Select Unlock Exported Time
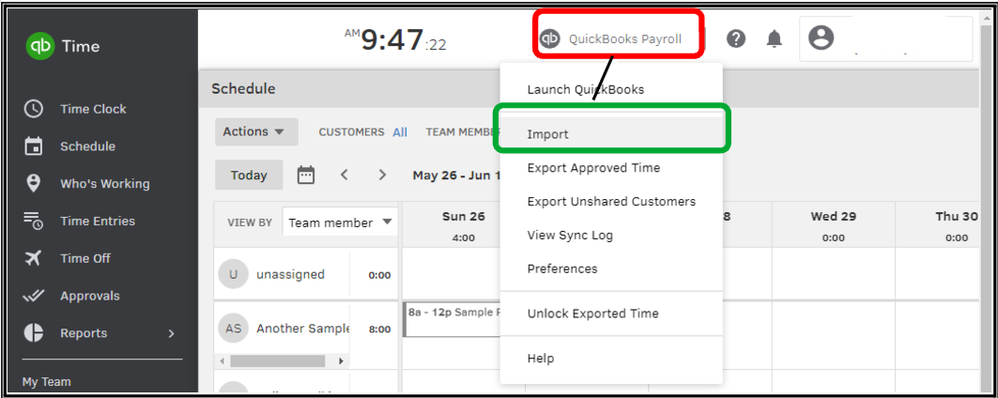 click(x=593, y=313)
